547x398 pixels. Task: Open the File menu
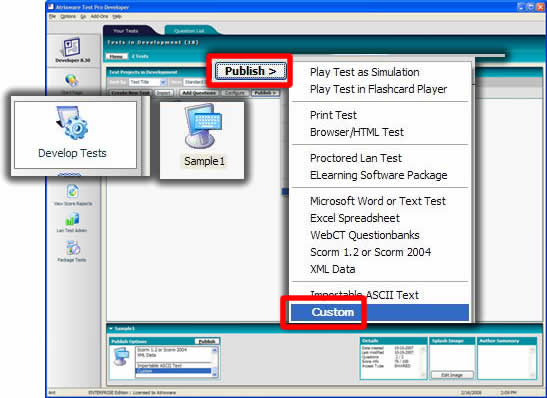click(52, 16)
